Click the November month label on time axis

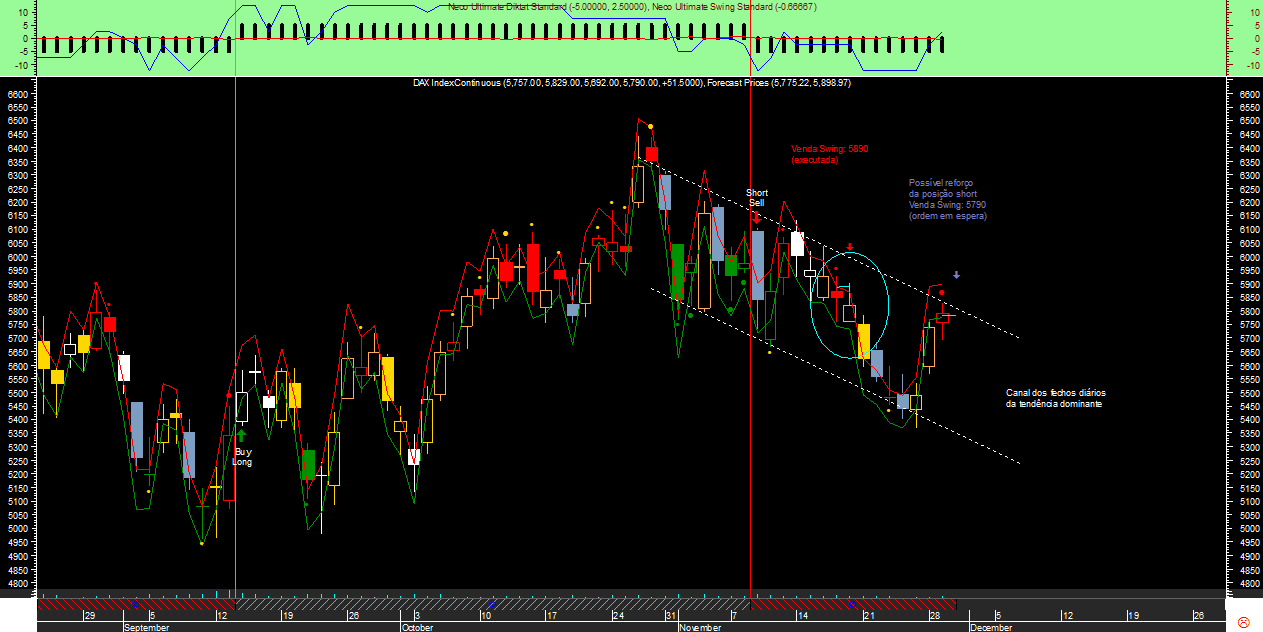click(x=700, y=627)
